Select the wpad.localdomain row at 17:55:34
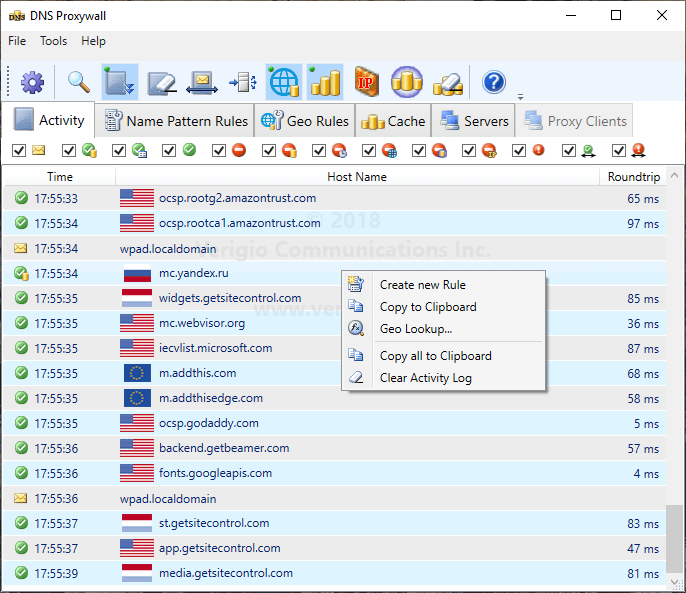This screenshot has width=686, height=593. [x=335, y=249]
